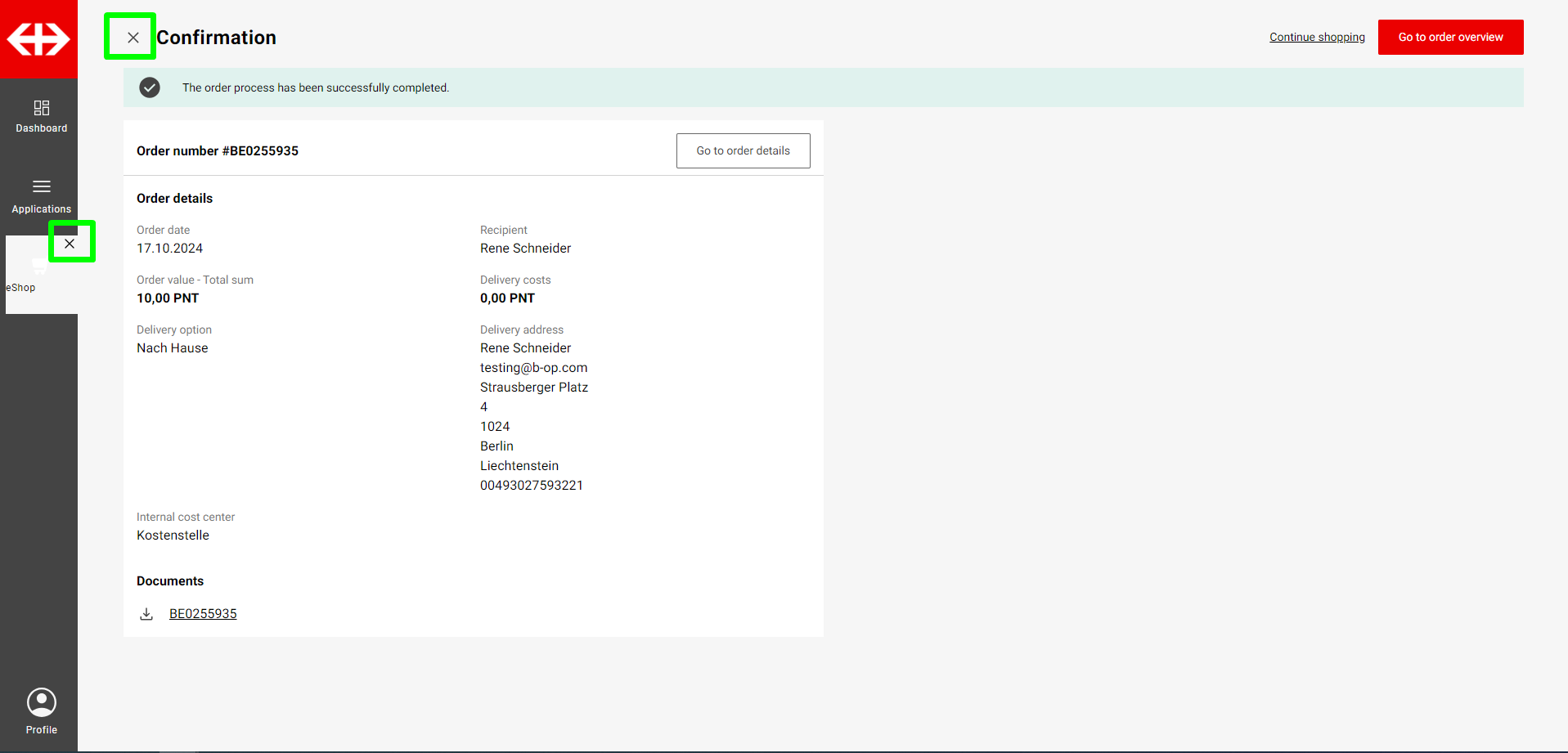The height and width of the screenshot is (753, 1568).
Task: Click the Order number #BE0255935 heading
Action: (218, 151)
